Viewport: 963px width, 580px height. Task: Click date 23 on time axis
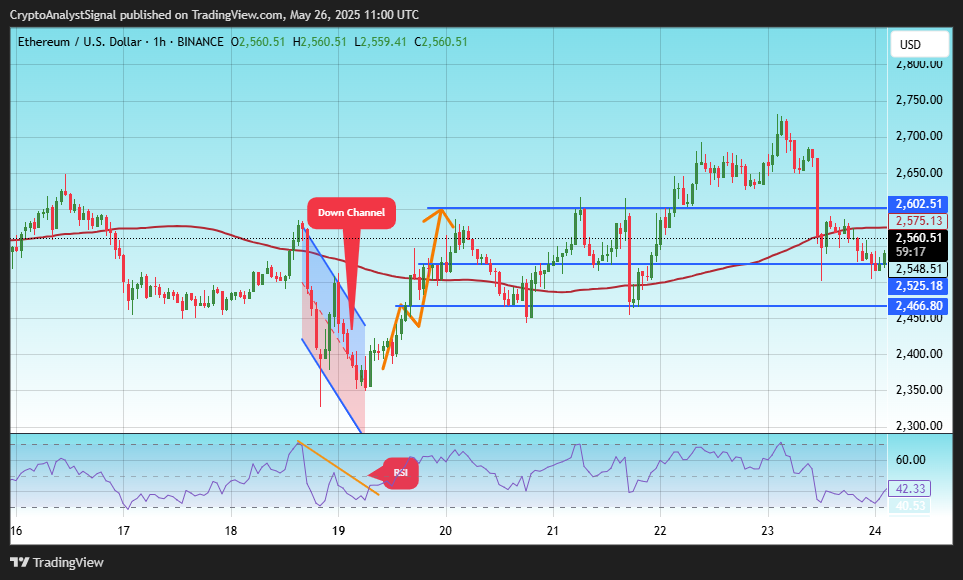[x=768, y=531]
